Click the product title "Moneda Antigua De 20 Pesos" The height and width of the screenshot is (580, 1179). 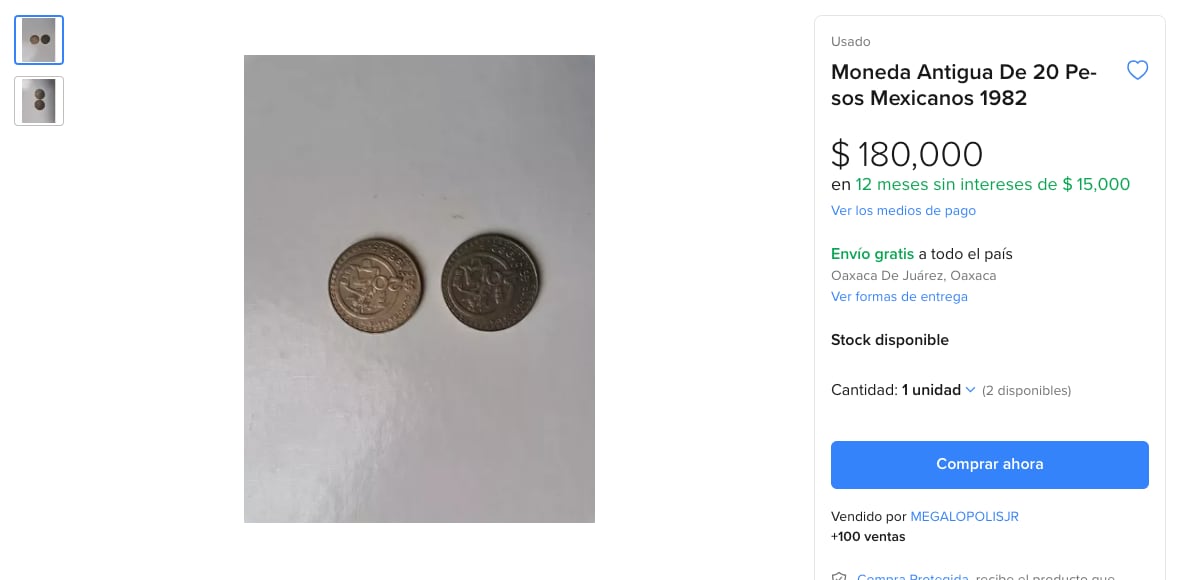(963, 85)
